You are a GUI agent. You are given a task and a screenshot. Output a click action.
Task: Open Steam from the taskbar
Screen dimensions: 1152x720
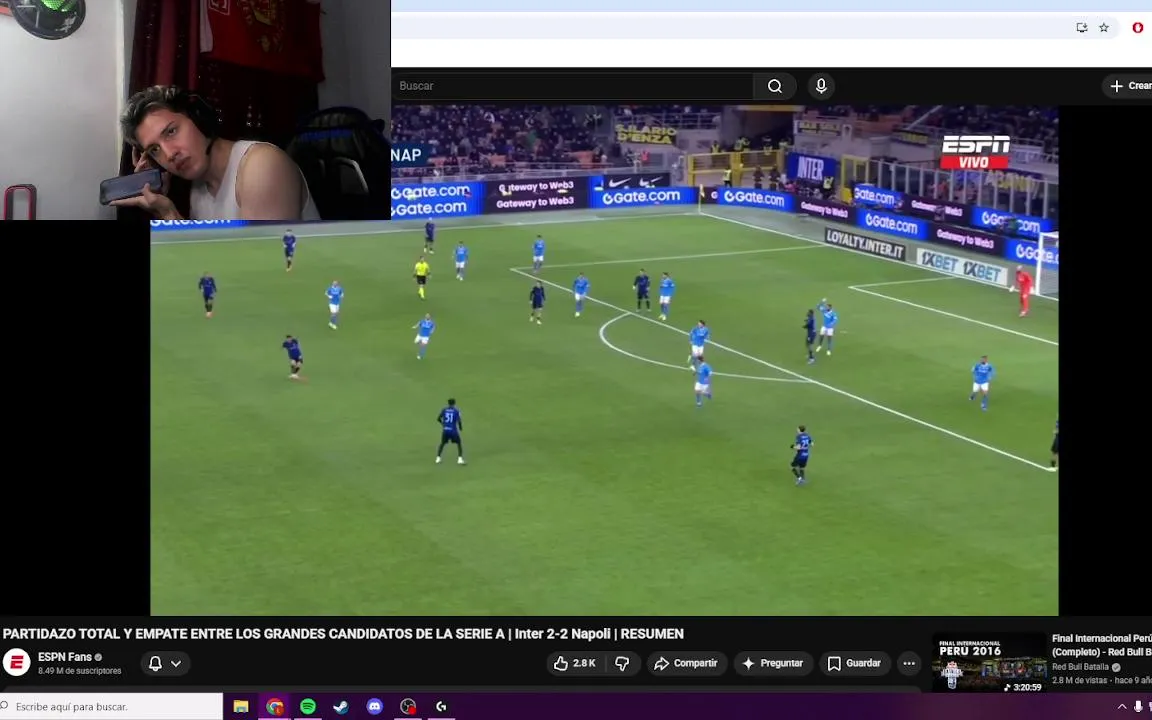click(x=342, y=707)
